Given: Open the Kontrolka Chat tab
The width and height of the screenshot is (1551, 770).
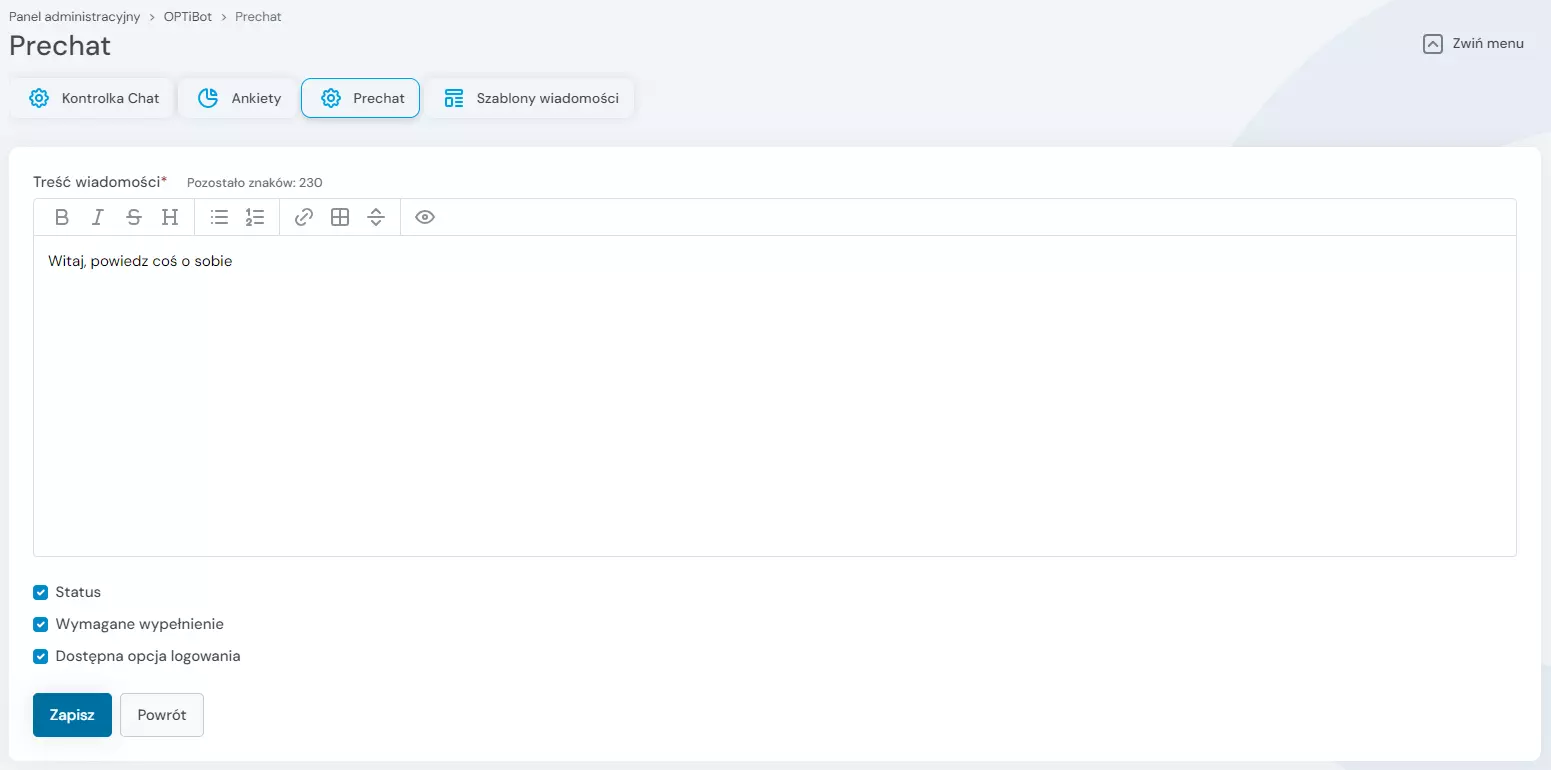Looking at the screenshot, I should [x=94, y=98].
